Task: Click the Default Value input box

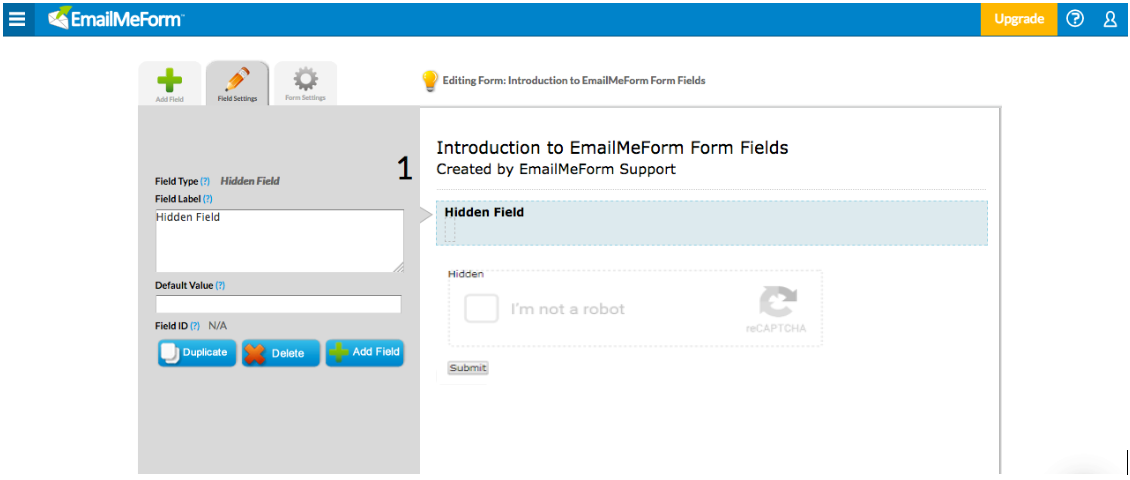Action: 278,304
